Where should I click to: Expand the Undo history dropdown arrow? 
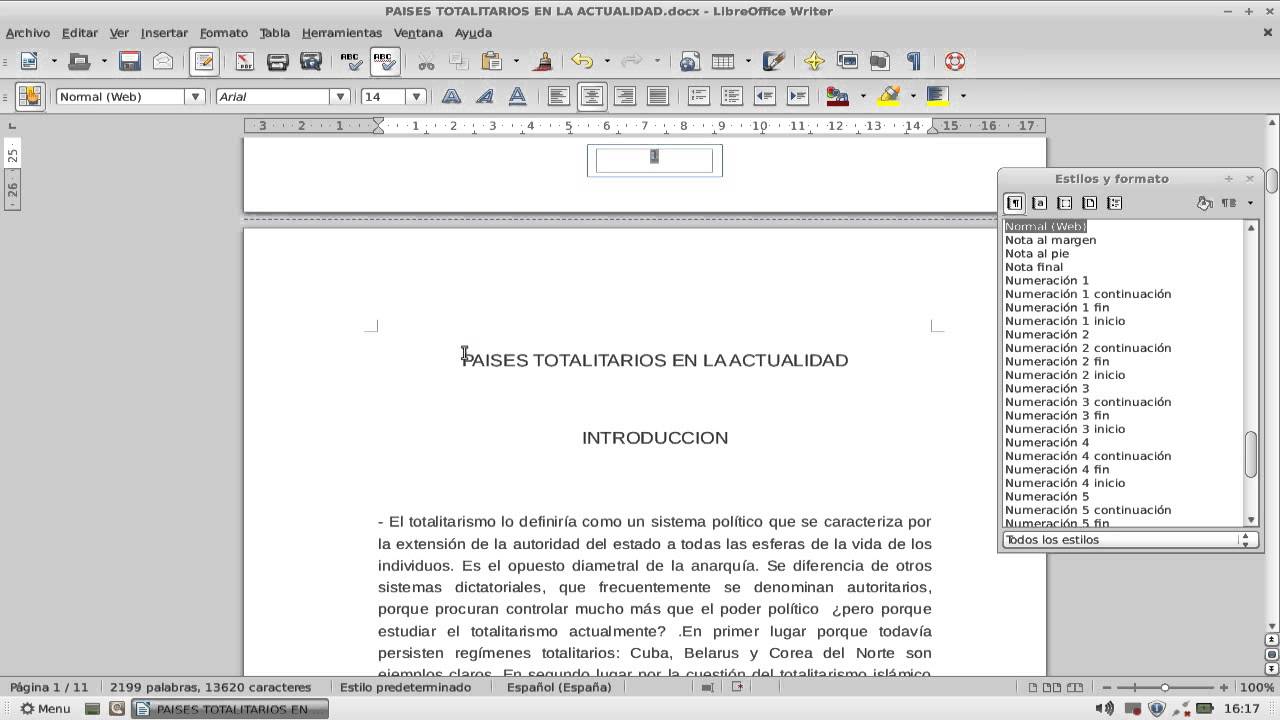pyautogui.click(x=607, y=61)
